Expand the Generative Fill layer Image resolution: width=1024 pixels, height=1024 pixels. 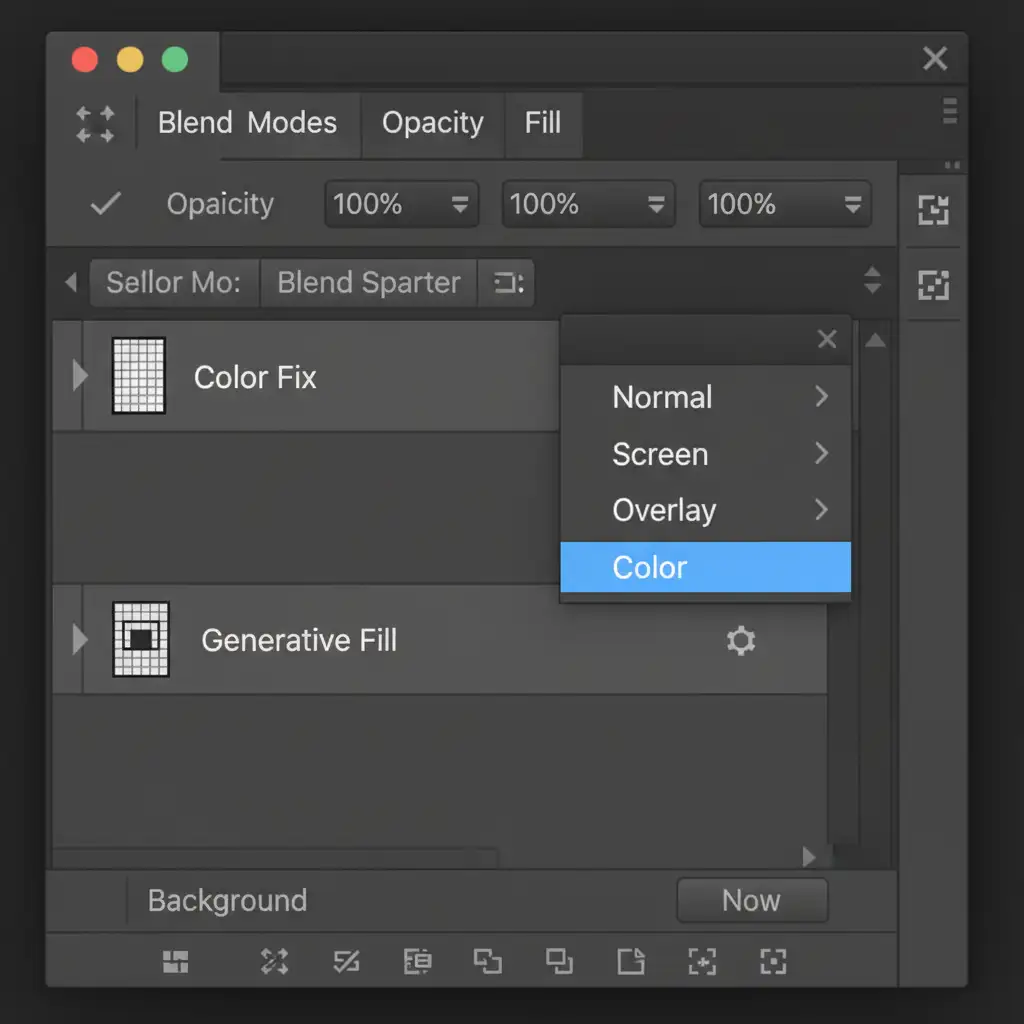click(x=80, y=640)
